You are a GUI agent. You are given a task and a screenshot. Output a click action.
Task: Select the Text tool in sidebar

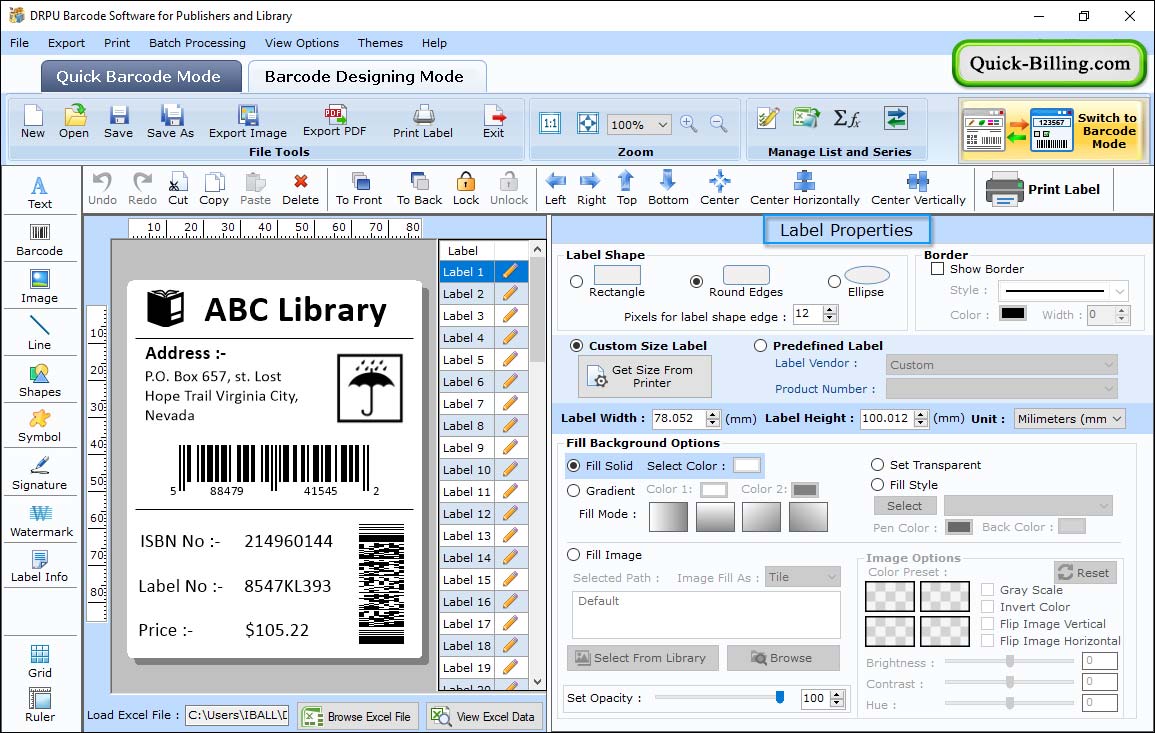40,193
